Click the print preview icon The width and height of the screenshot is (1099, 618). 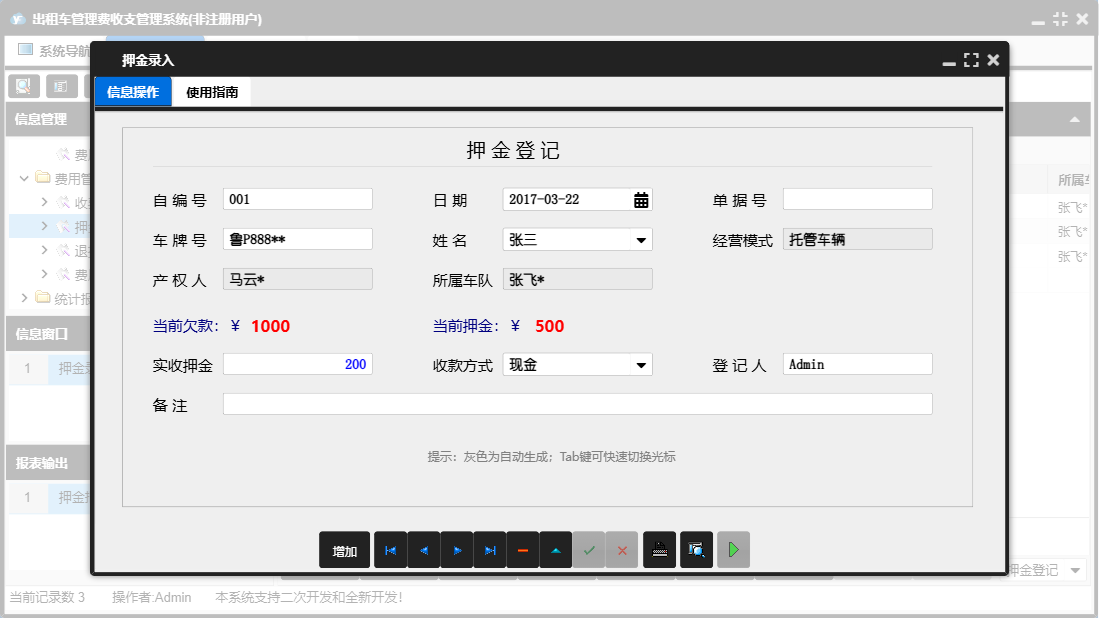click(696, 549)
